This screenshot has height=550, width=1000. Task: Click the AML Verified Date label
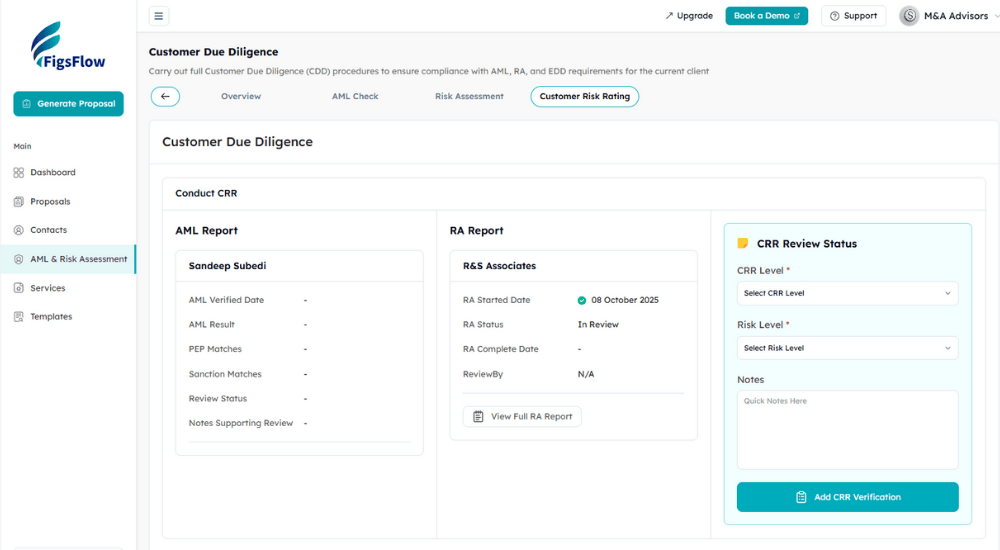click(226, 300)
